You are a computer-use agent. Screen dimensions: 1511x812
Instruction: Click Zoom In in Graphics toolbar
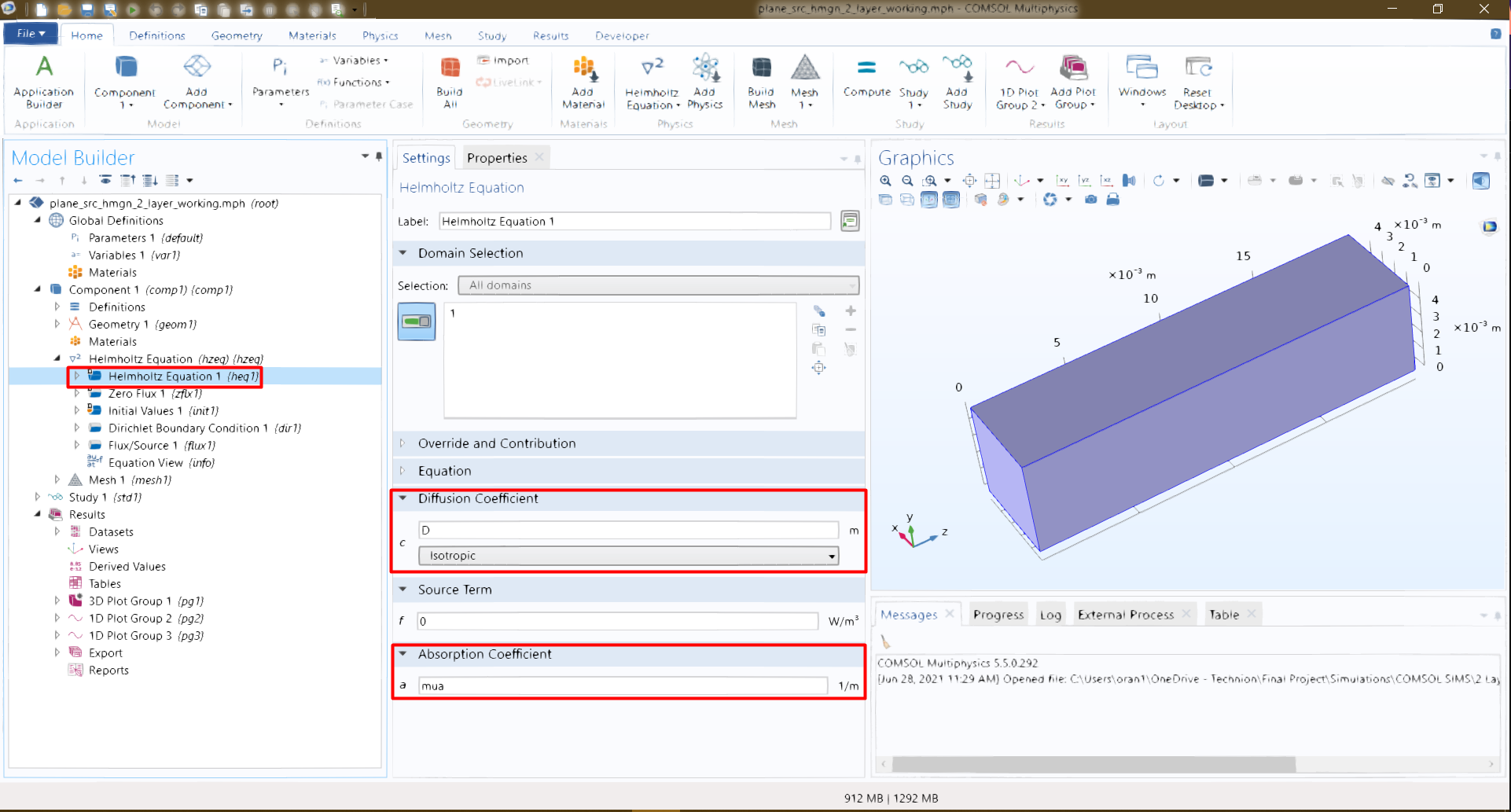coord(886,181)
